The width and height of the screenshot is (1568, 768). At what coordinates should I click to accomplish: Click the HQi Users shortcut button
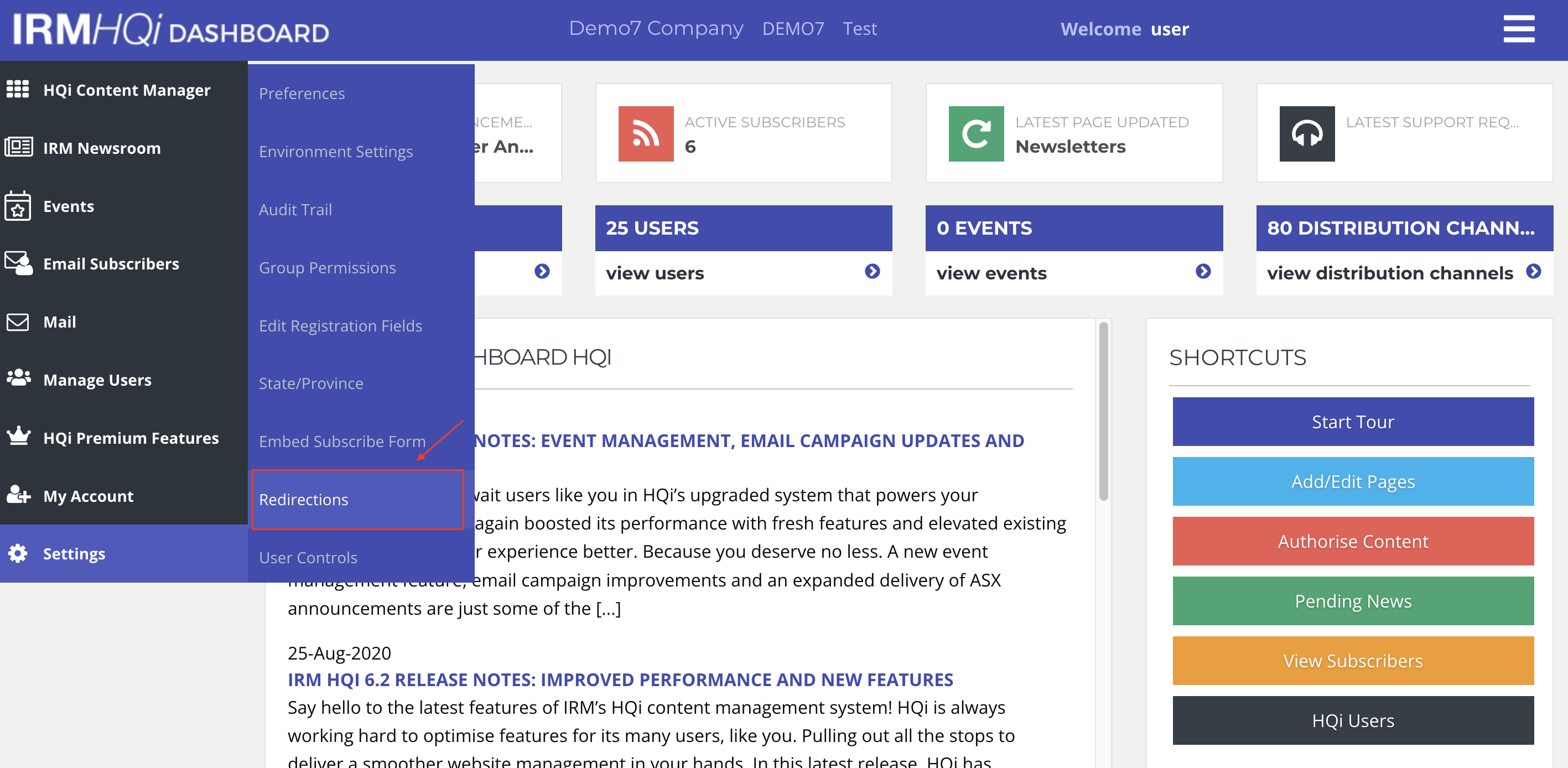(x=1353, y=720)
